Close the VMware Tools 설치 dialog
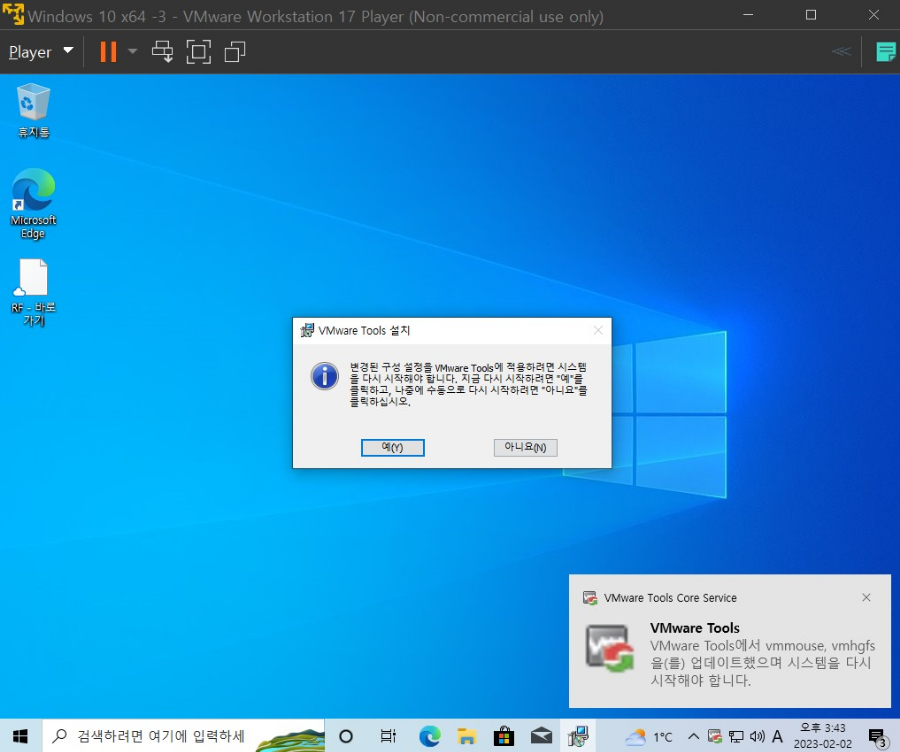 tap(598, 330)
